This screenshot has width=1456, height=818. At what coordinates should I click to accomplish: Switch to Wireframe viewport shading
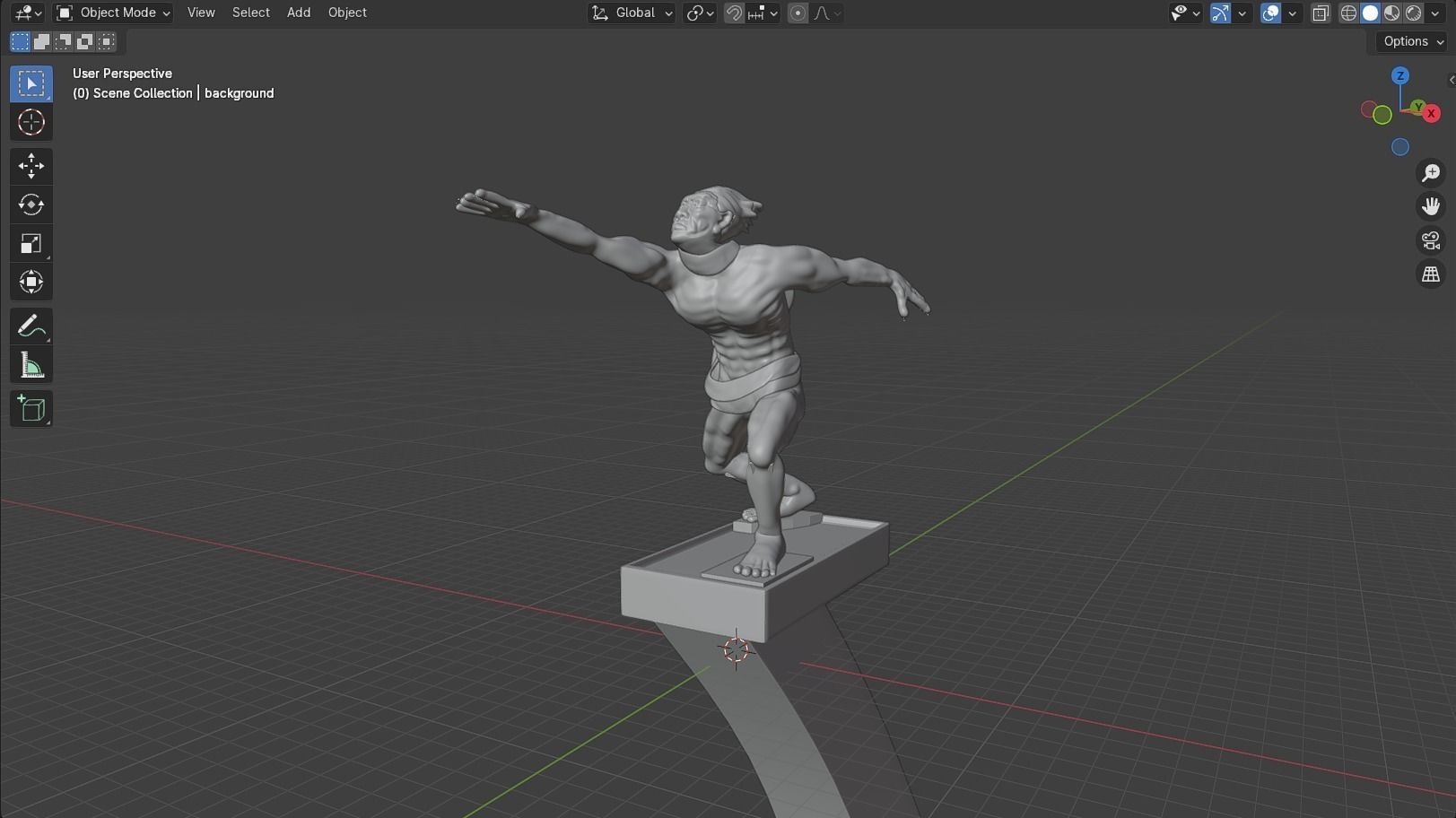pyautogui.click(x=1348, y=13)
